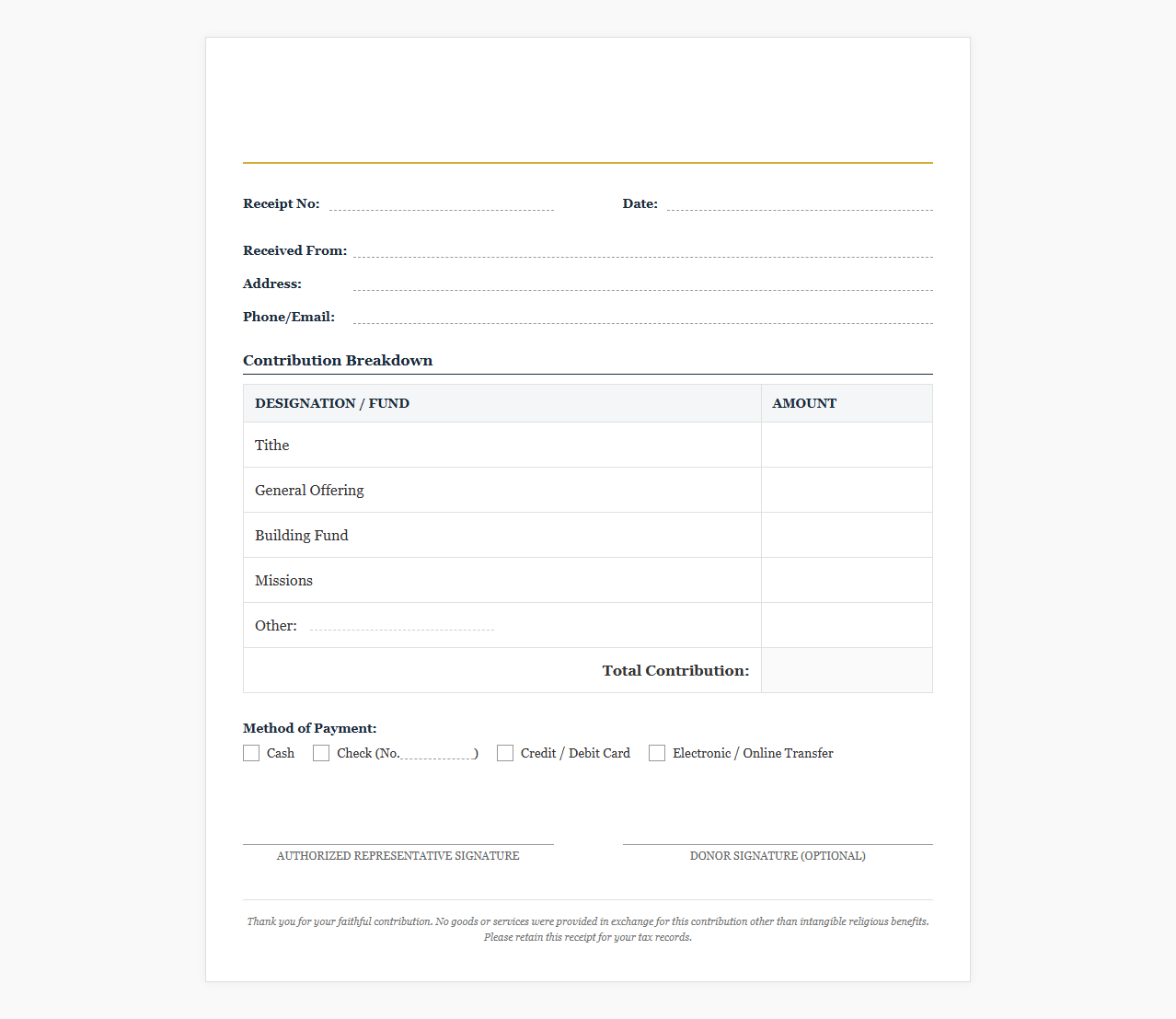
Task: Mark the Electronic / Online Transfer checkbox
Action: coord(657,753)
